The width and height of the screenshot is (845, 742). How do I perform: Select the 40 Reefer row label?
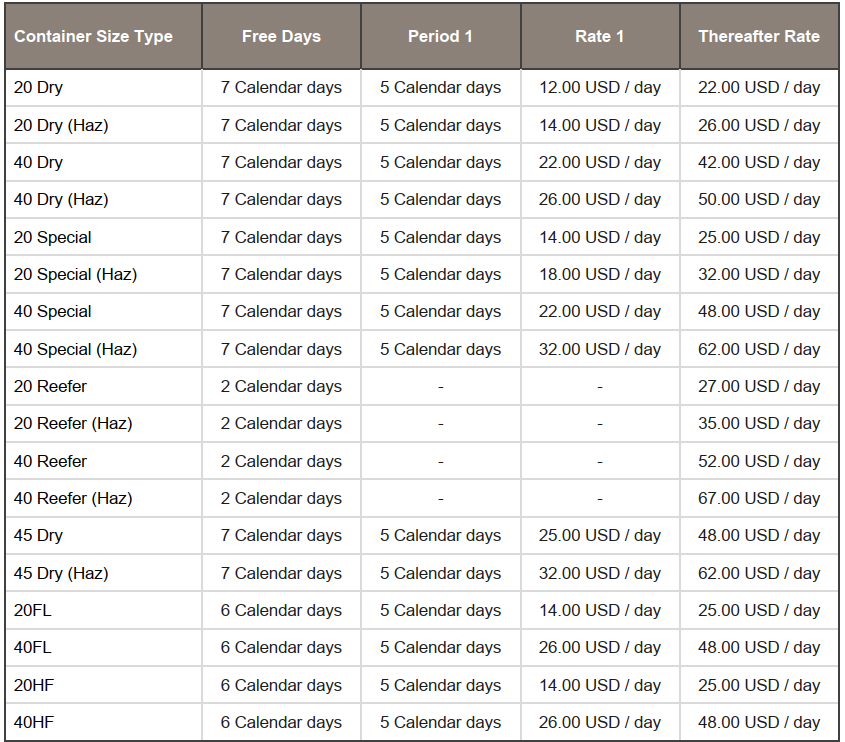[50, 461]
